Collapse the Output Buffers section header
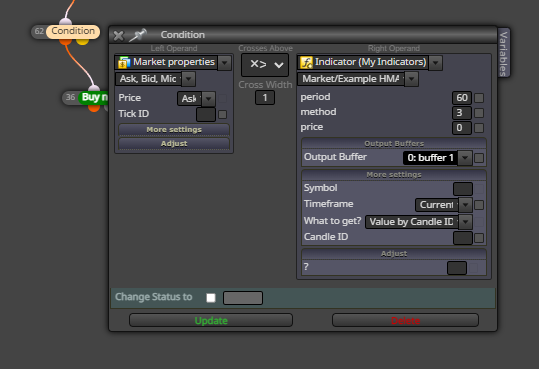 point(394,143)
